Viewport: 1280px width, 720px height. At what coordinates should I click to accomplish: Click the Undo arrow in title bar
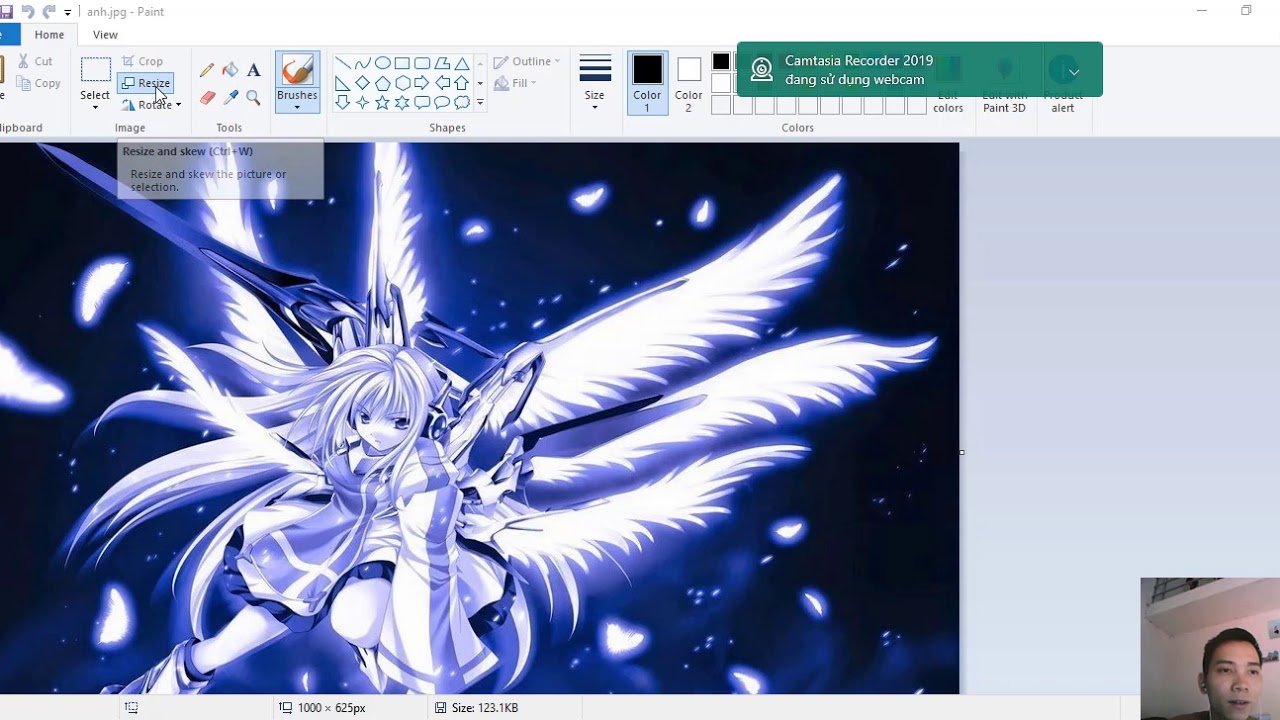click(x=28, y=12)
